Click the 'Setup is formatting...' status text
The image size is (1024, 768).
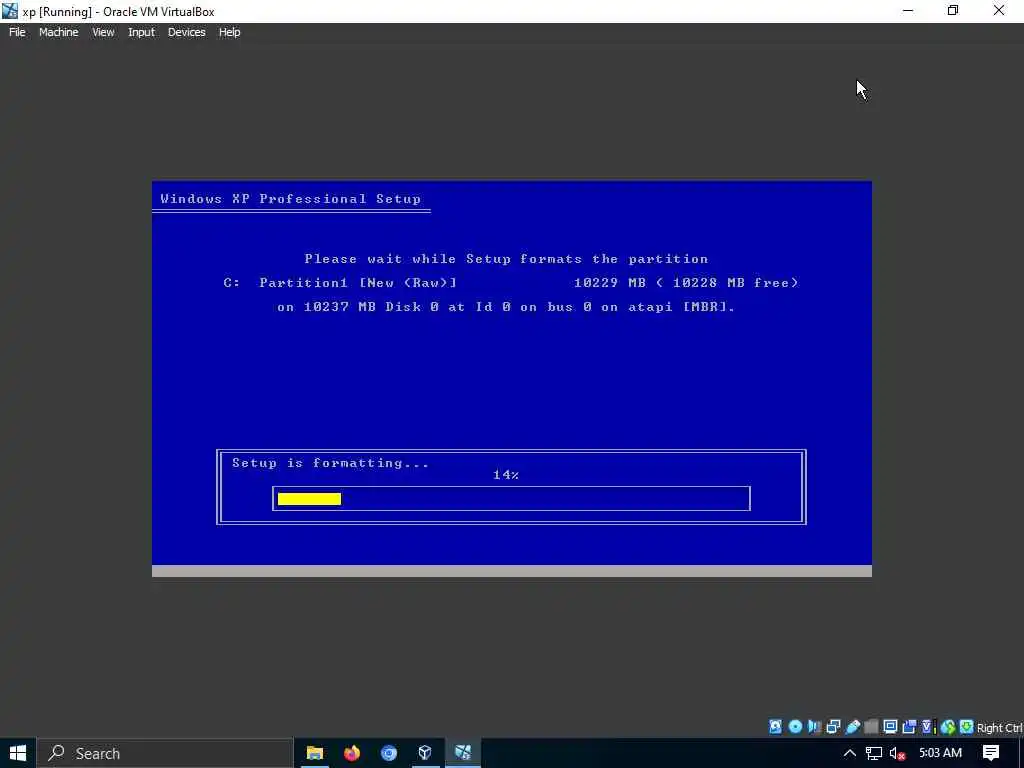click(331, 463)
